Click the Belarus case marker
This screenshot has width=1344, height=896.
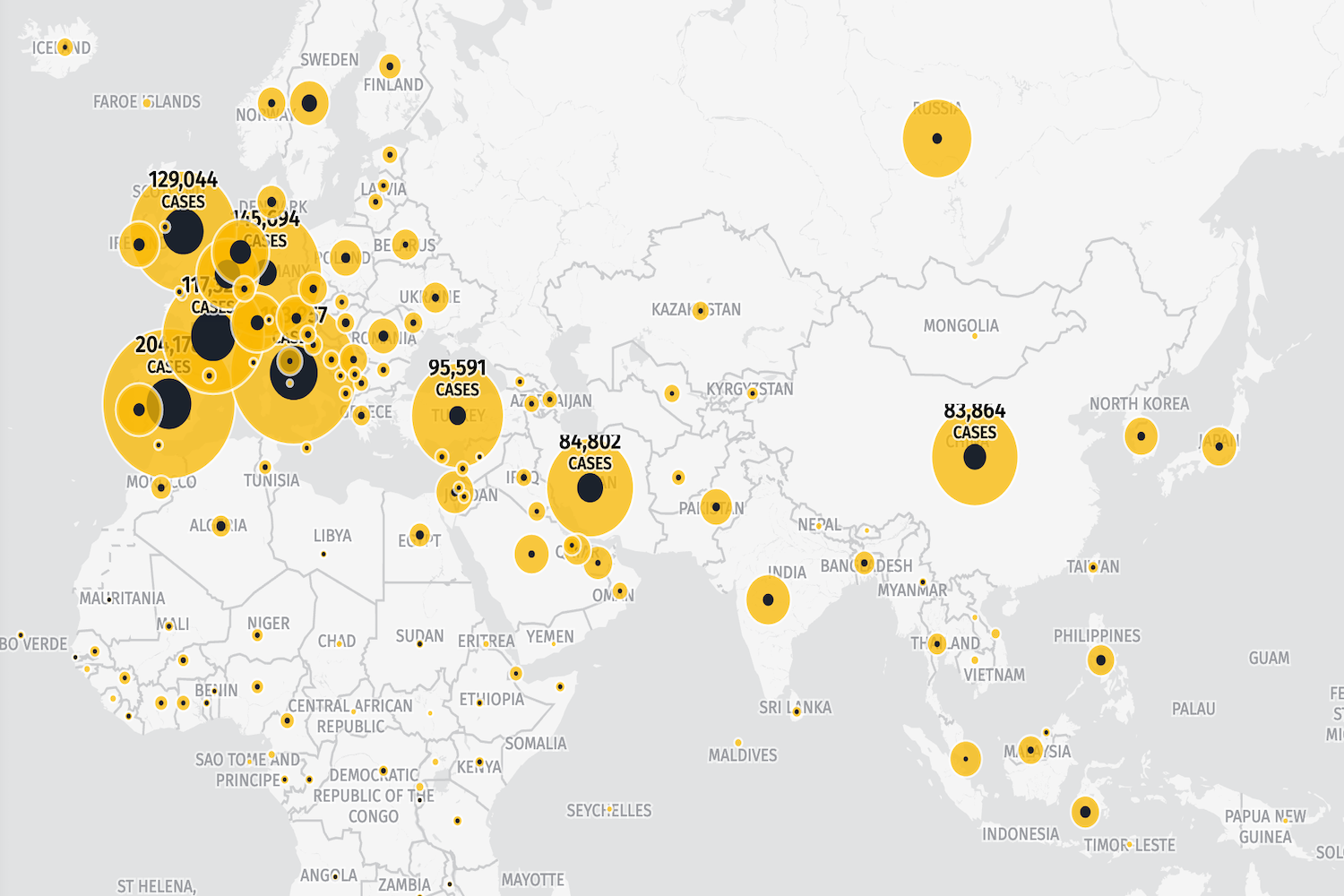[x=405, y=245]
